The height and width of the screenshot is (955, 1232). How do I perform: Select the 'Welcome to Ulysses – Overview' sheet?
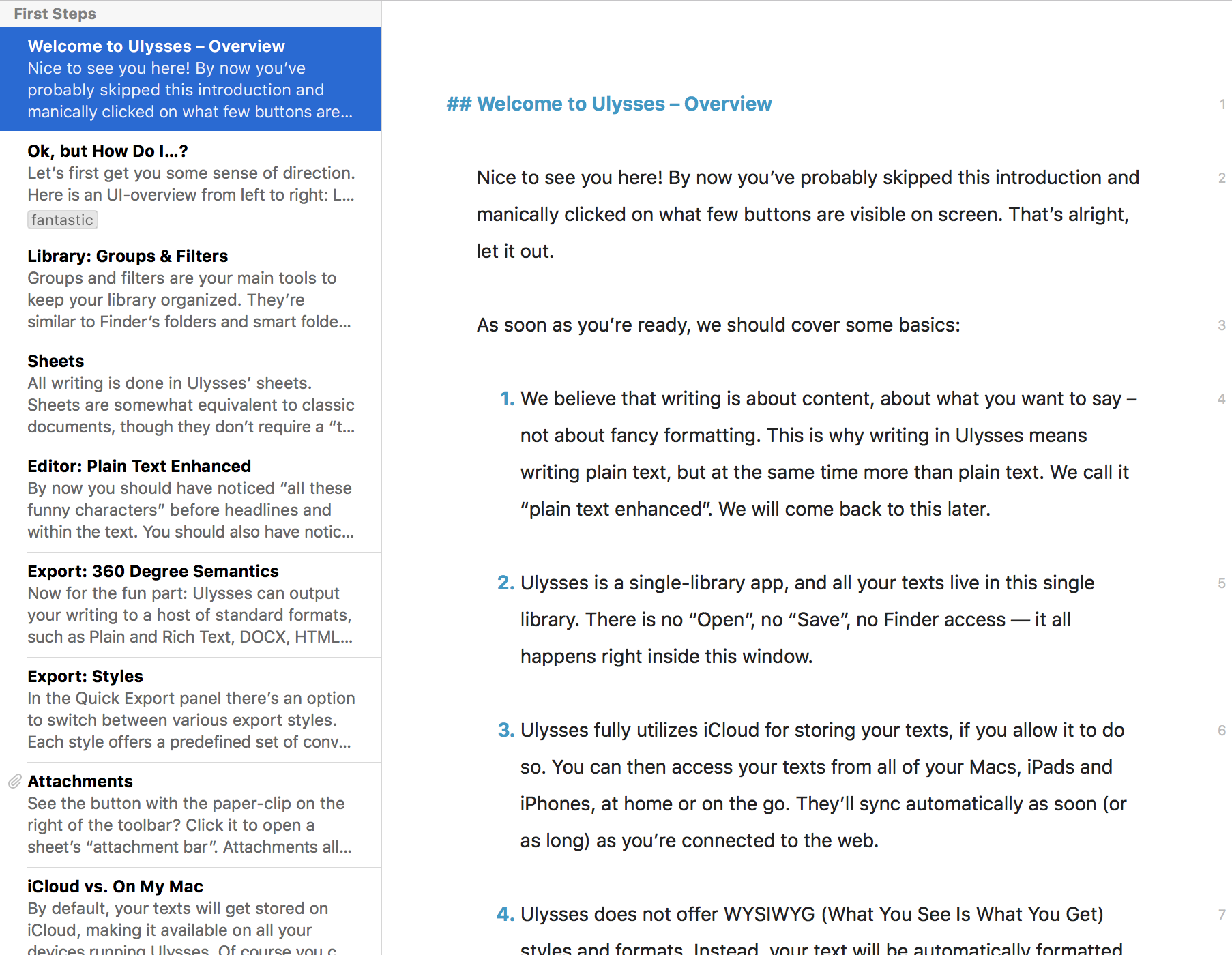click(190, 79)
